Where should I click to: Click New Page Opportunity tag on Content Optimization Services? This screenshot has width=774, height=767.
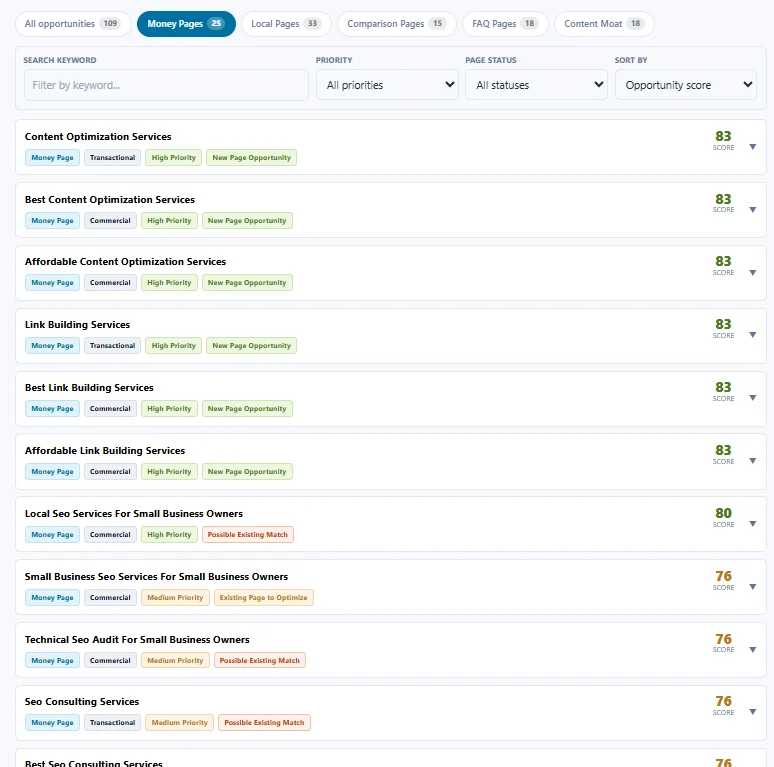tap(251, 158)
